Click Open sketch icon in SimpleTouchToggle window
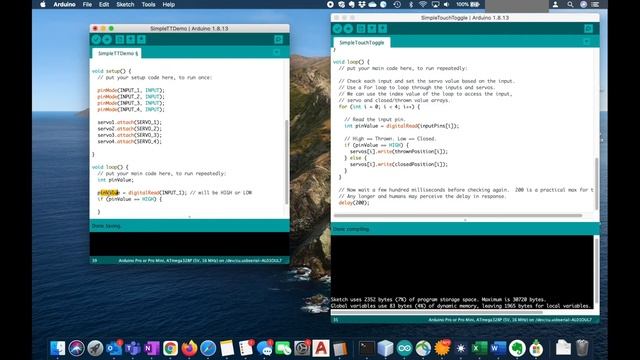Image resolution: width=640 pixels, height=360 pixels. point(372,29)
